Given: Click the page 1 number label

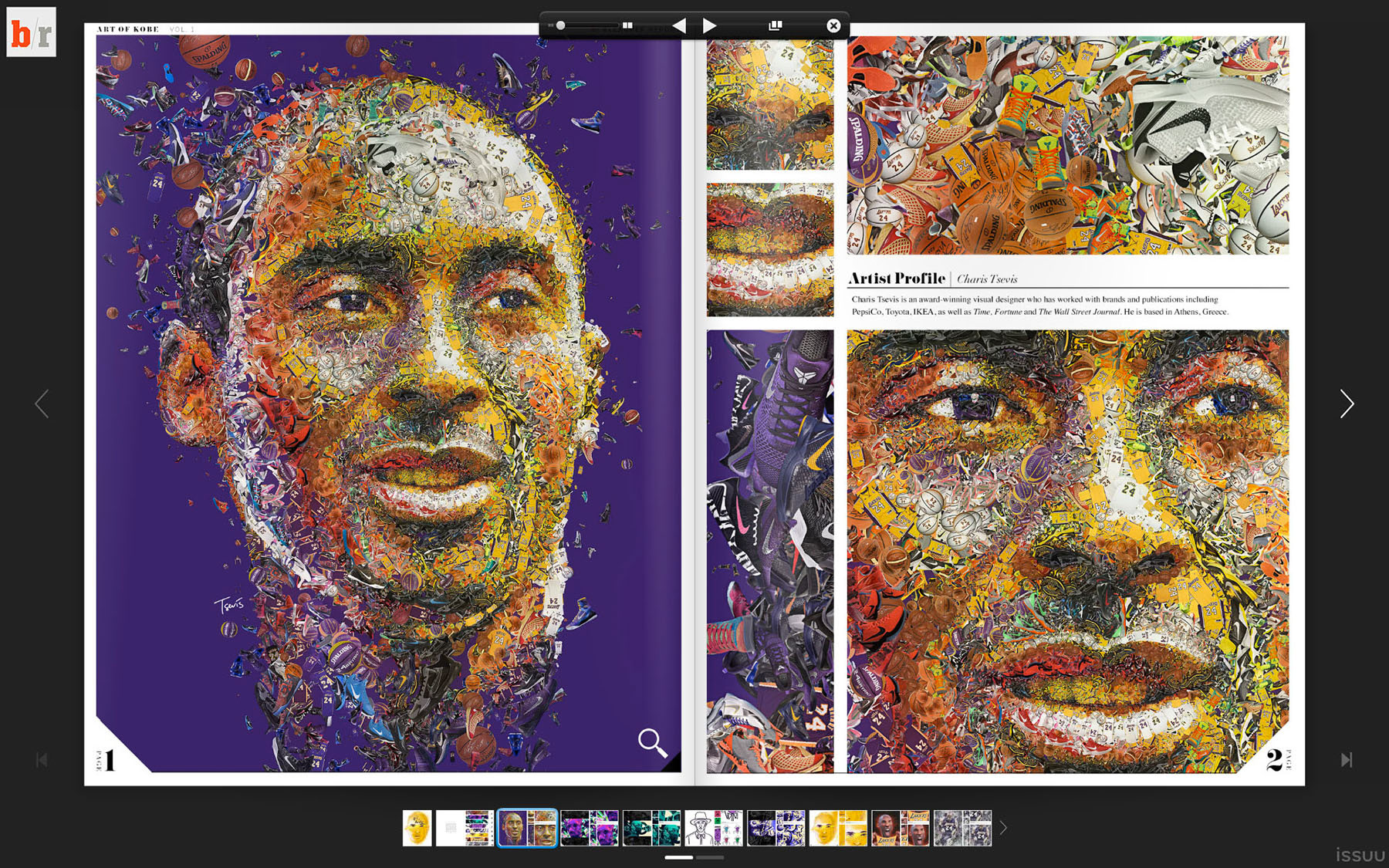Looking at the screenshot, I should pos(106,760).
